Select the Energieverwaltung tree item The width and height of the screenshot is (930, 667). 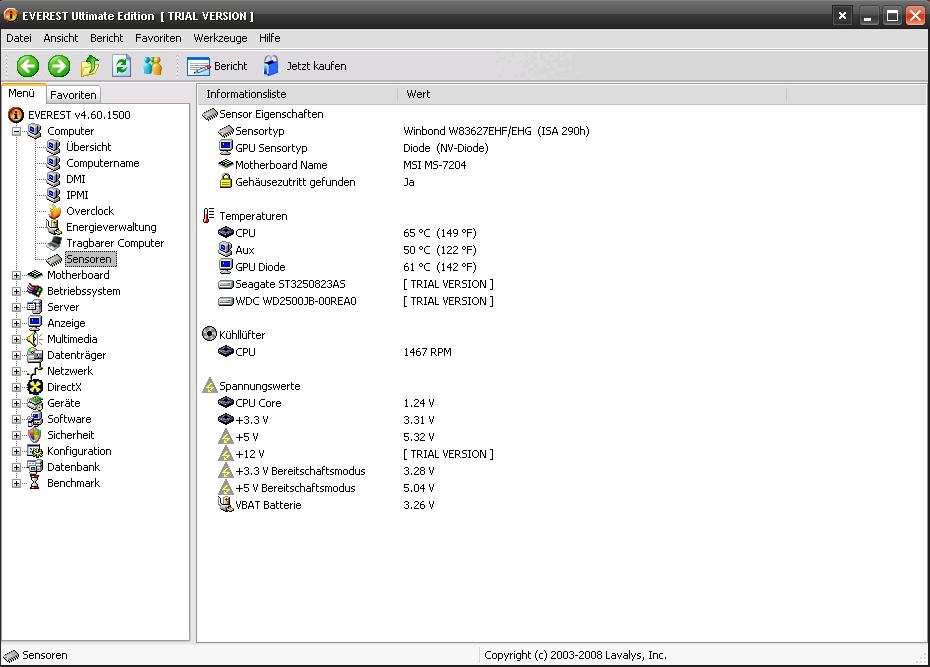pyautogui.click(x=111, y=227)
